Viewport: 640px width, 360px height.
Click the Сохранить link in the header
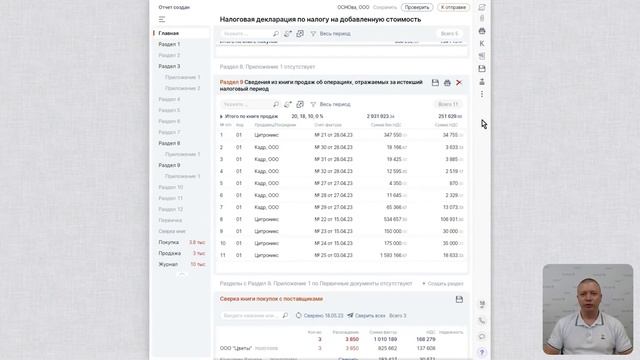click(x=384, y=7)
